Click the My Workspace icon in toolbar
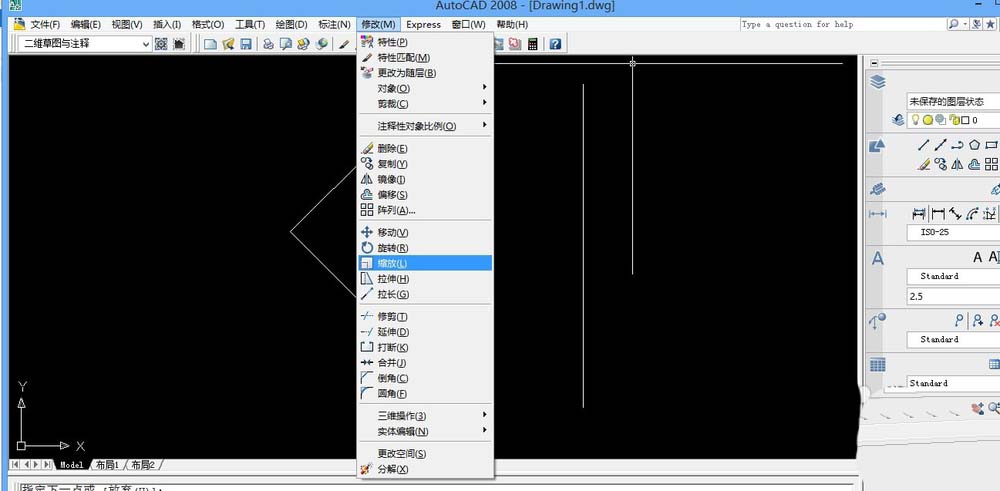Image resolution: width=1000 pixels, height=491 pixels. tap(179, 44)
